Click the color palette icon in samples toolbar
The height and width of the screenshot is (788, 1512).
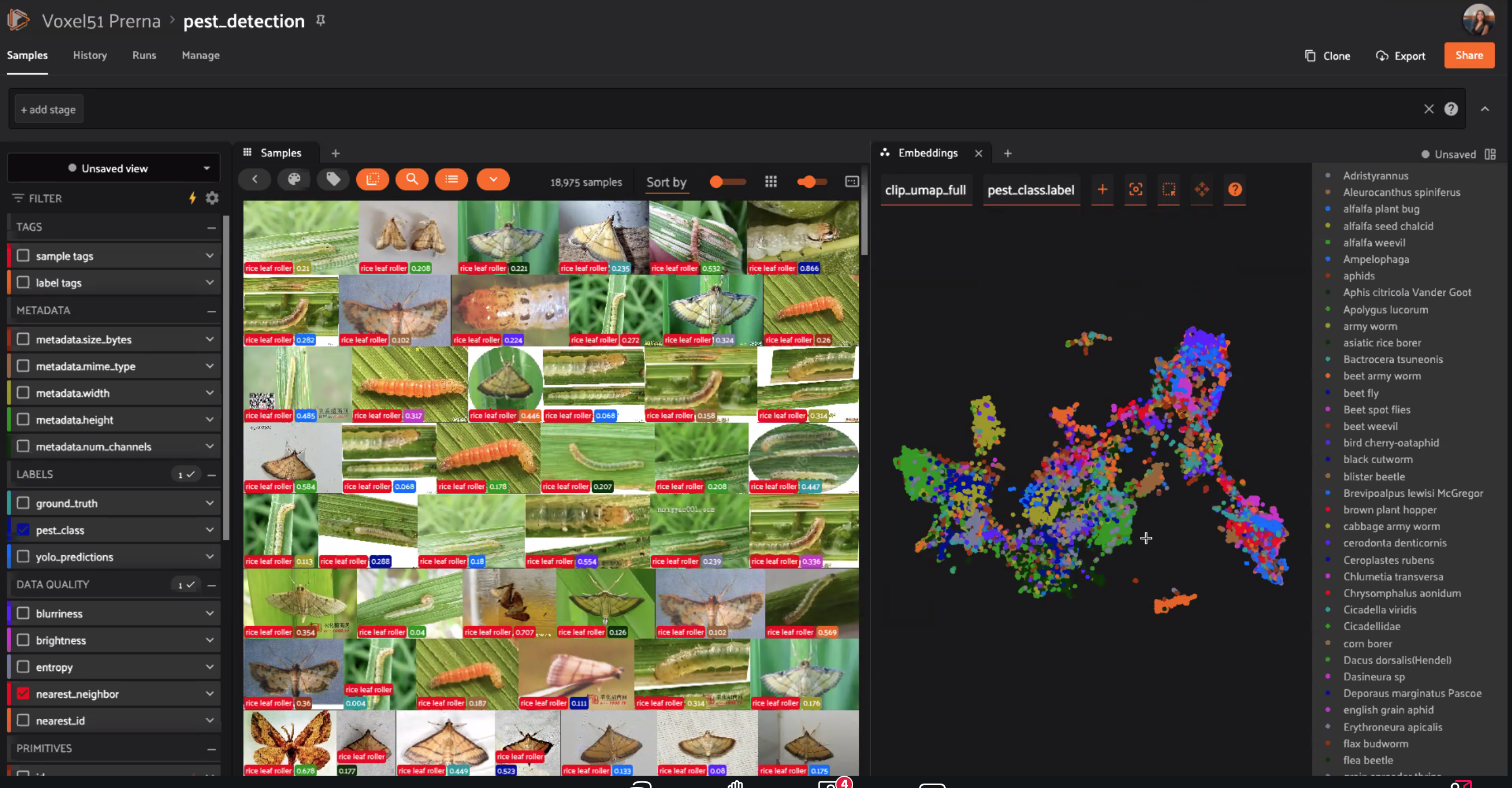(294, 180)
